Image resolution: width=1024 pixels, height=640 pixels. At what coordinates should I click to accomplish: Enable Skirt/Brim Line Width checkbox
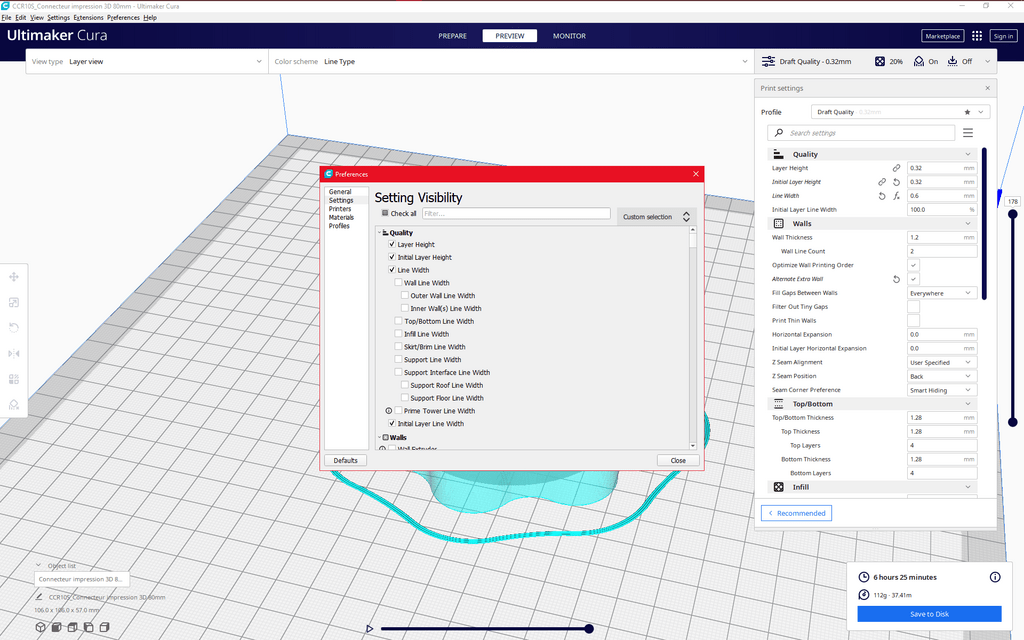click(398, 347)
